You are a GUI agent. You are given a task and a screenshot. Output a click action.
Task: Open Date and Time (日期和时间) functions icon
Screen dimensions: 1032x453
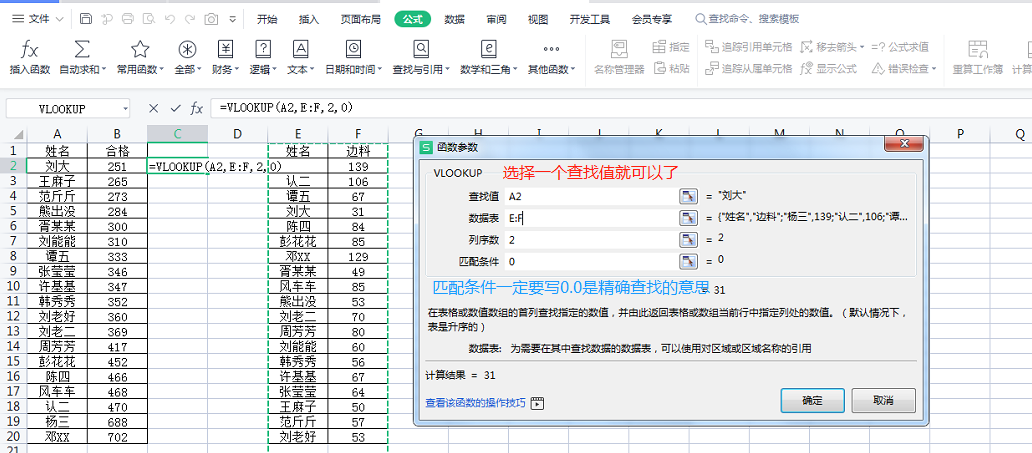(x=354, y=49)
